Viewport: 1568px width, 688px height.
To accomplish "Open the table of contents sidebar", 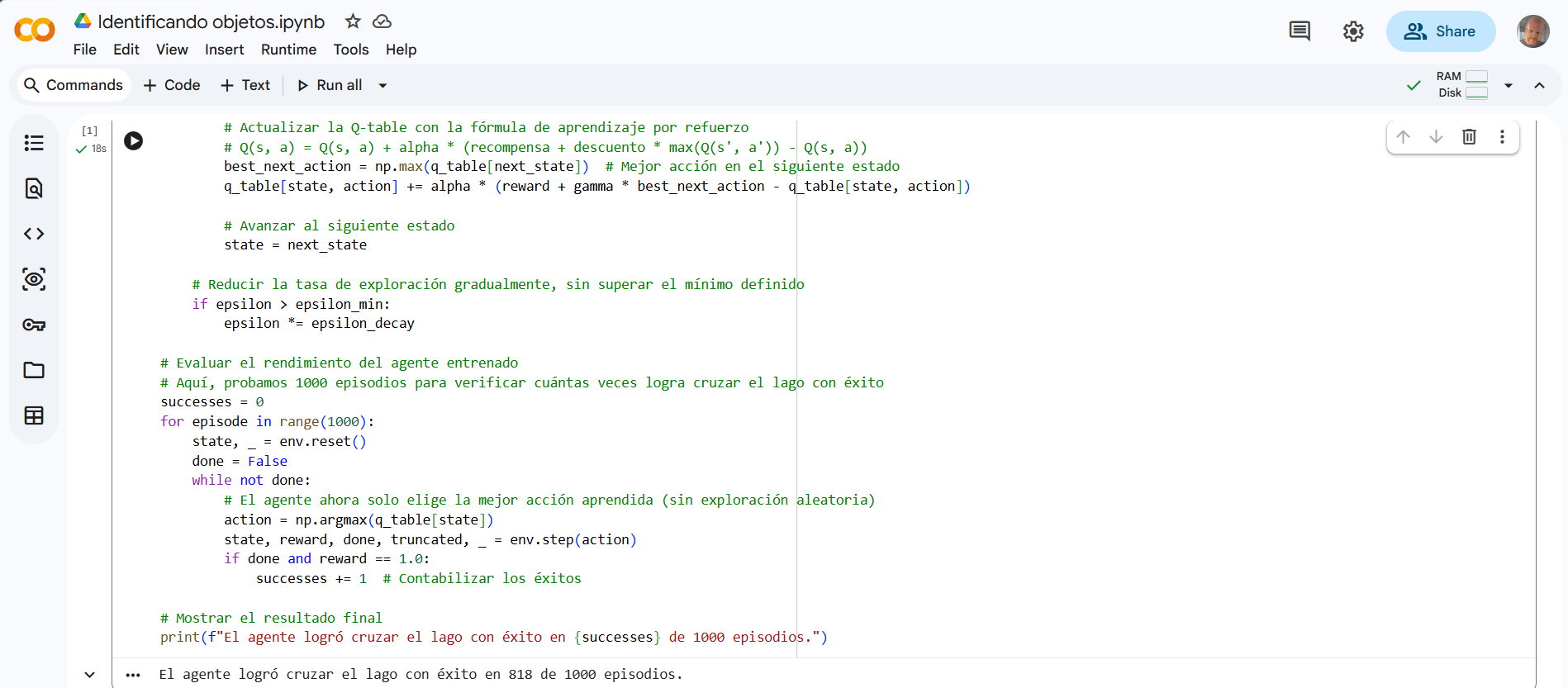I will [34, 143].
